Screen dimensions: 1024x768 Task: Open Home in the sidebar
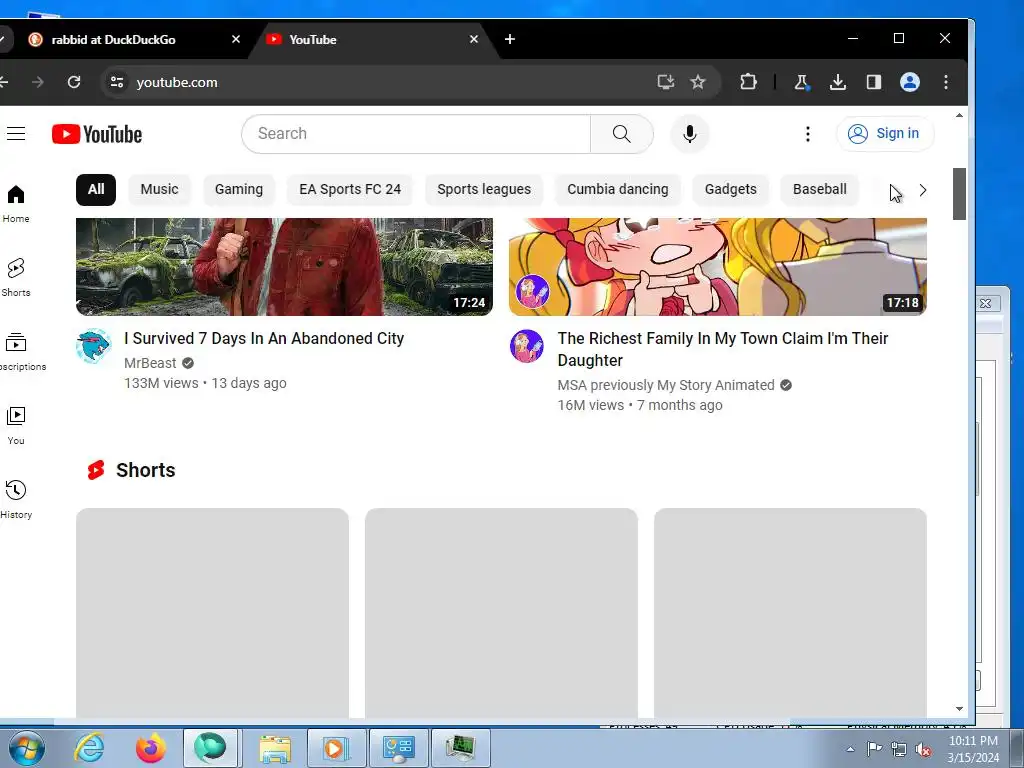[16, 204]
